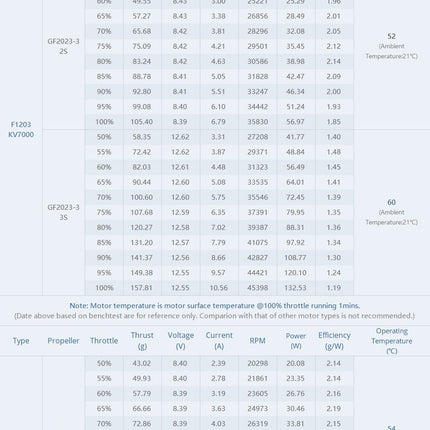Viewport: 430px width, 430px height.
Task: Click the Efficiency (g/W) column header
Action: point(334,341)
